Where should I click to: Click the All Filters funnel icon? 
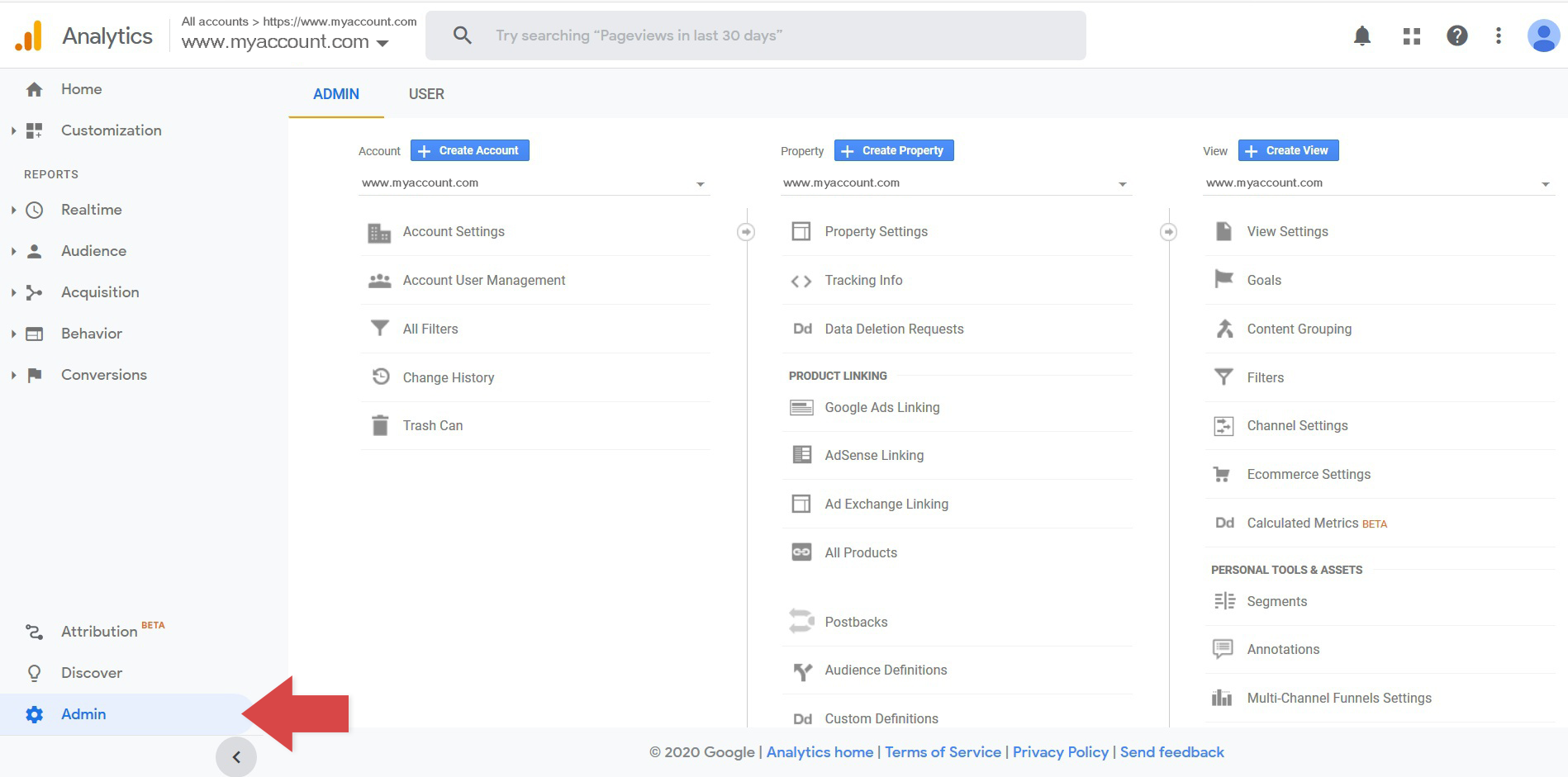pos(379,329)
